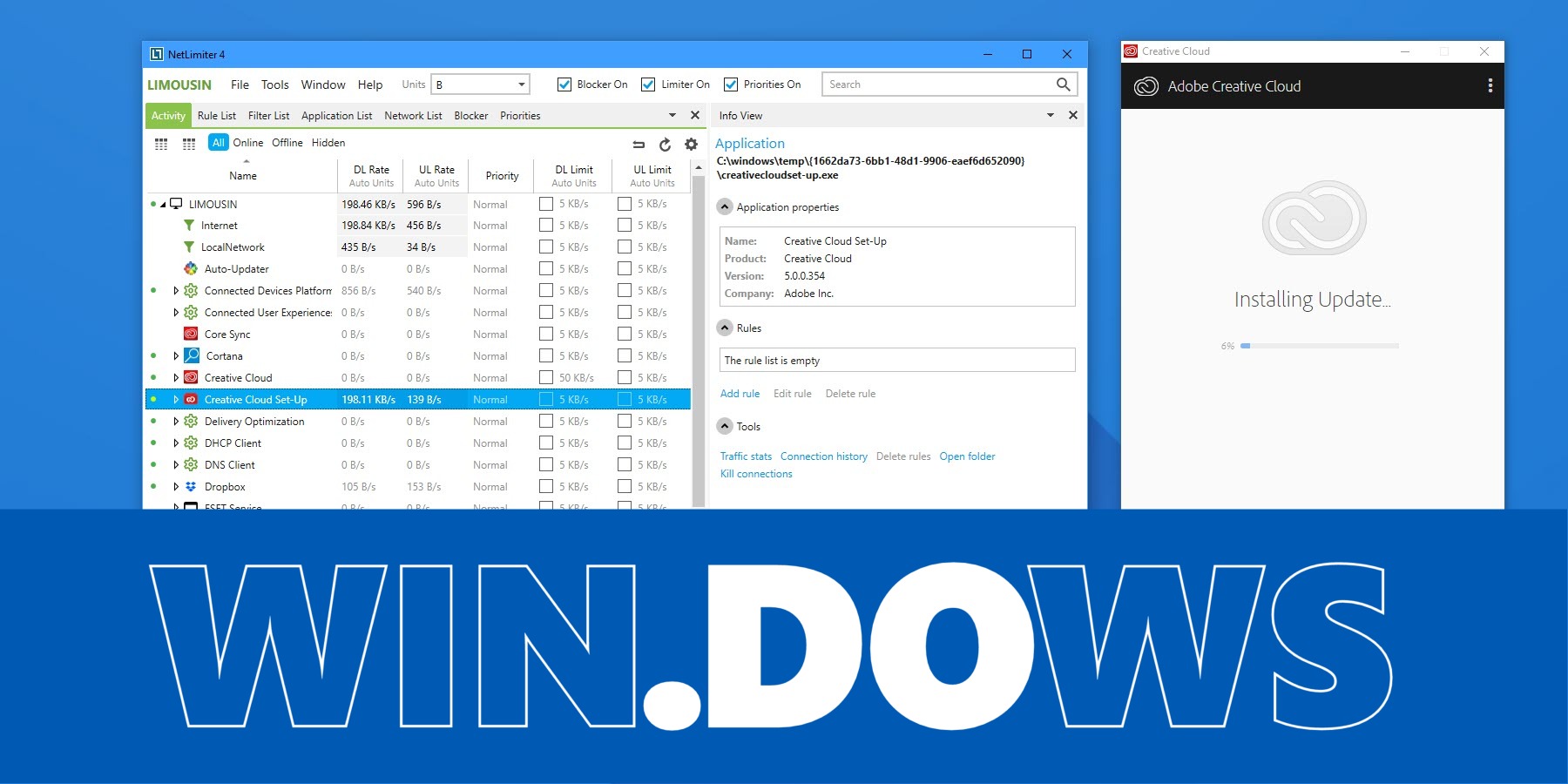The image size is (1568, 784).
Task: Open the Window menu
Action: tap(323, 84)
